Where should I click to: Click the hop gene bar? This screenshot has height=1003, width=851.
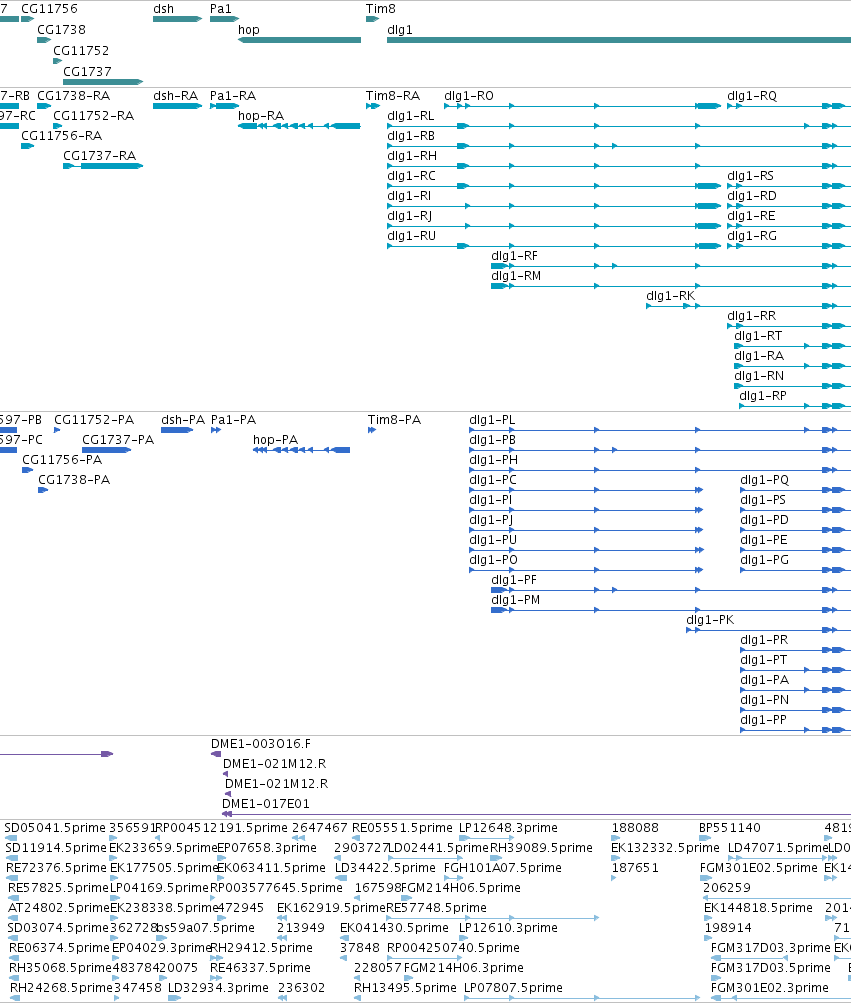pos(299,40)
